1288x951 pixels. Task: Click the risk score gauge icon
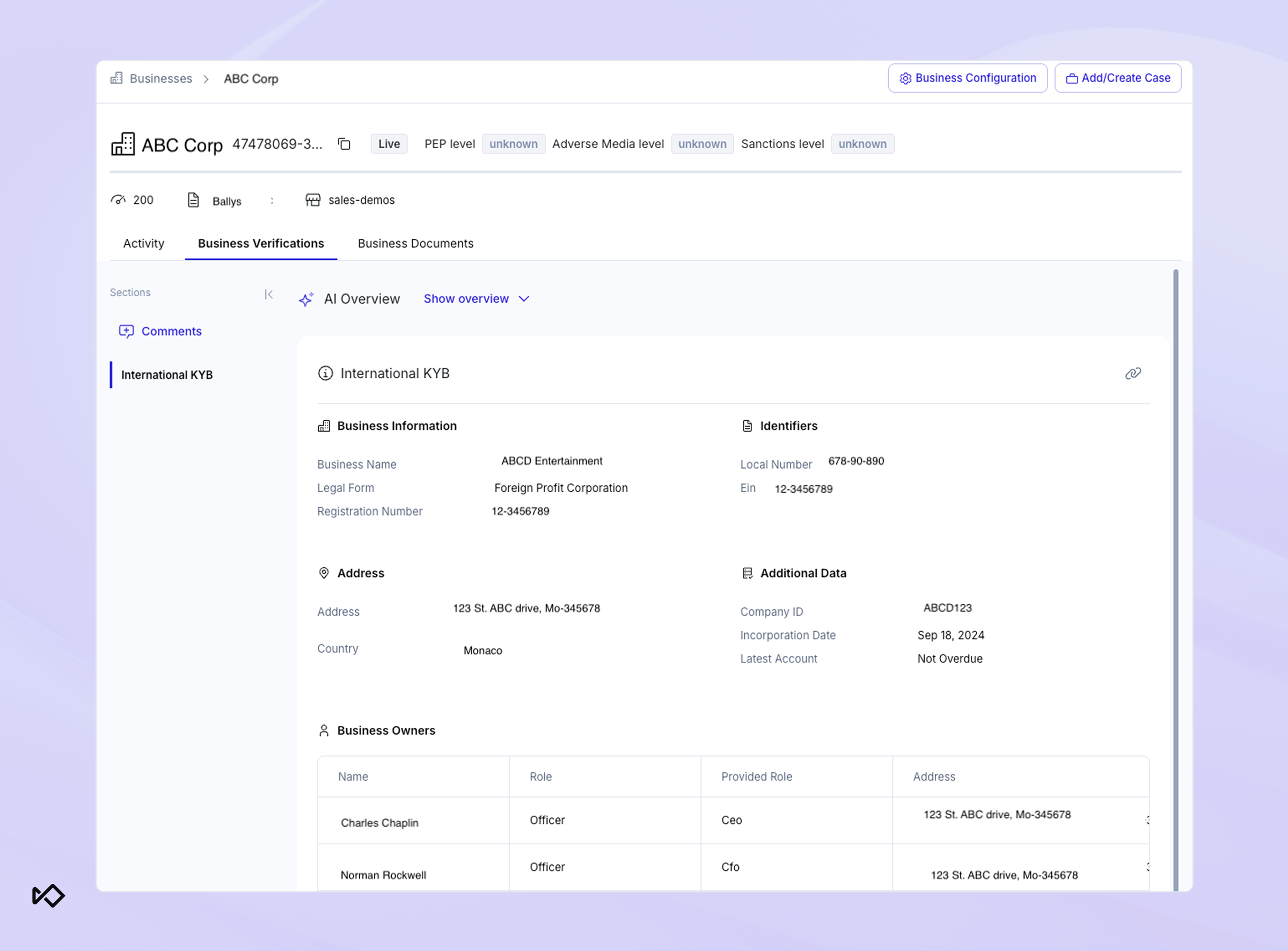pyautogui.click(x=118, y=200)
